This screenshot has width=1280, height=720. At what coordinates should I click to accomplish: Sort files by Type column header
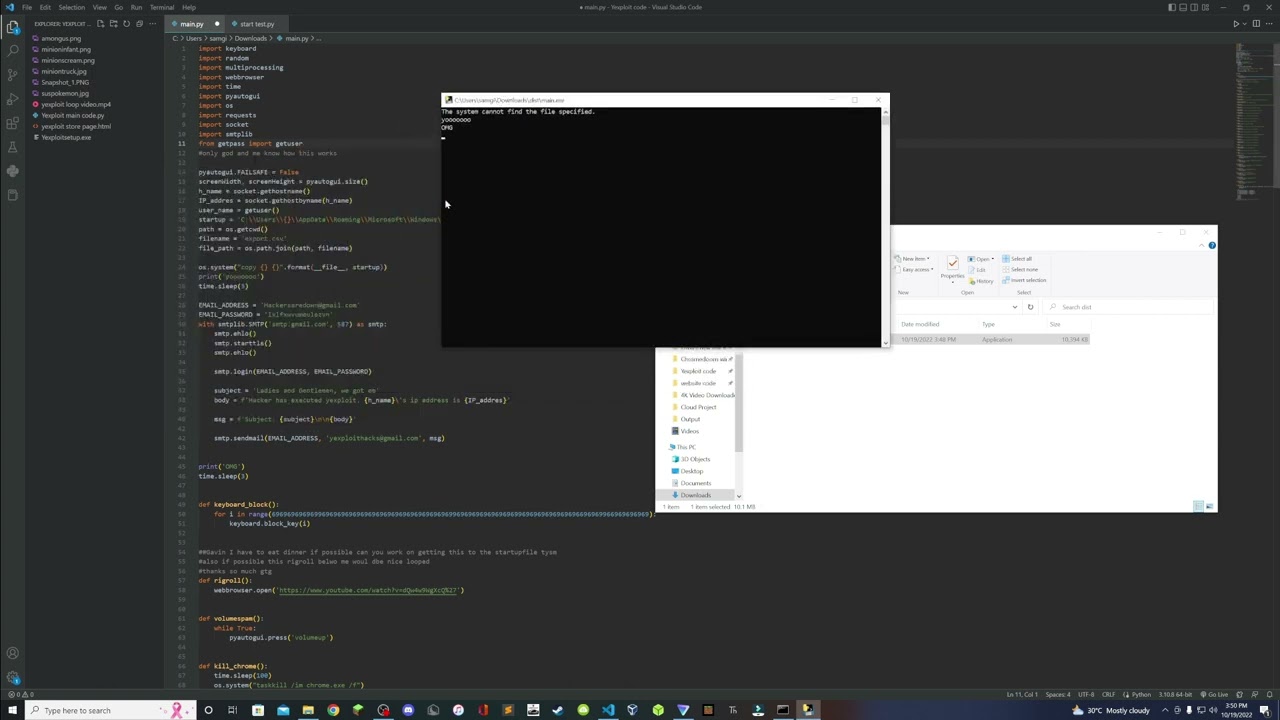click(988, 324)
